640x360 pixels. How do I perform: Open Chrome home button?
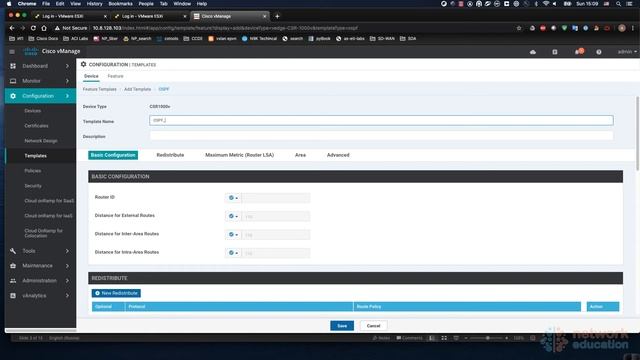[44, 28]
